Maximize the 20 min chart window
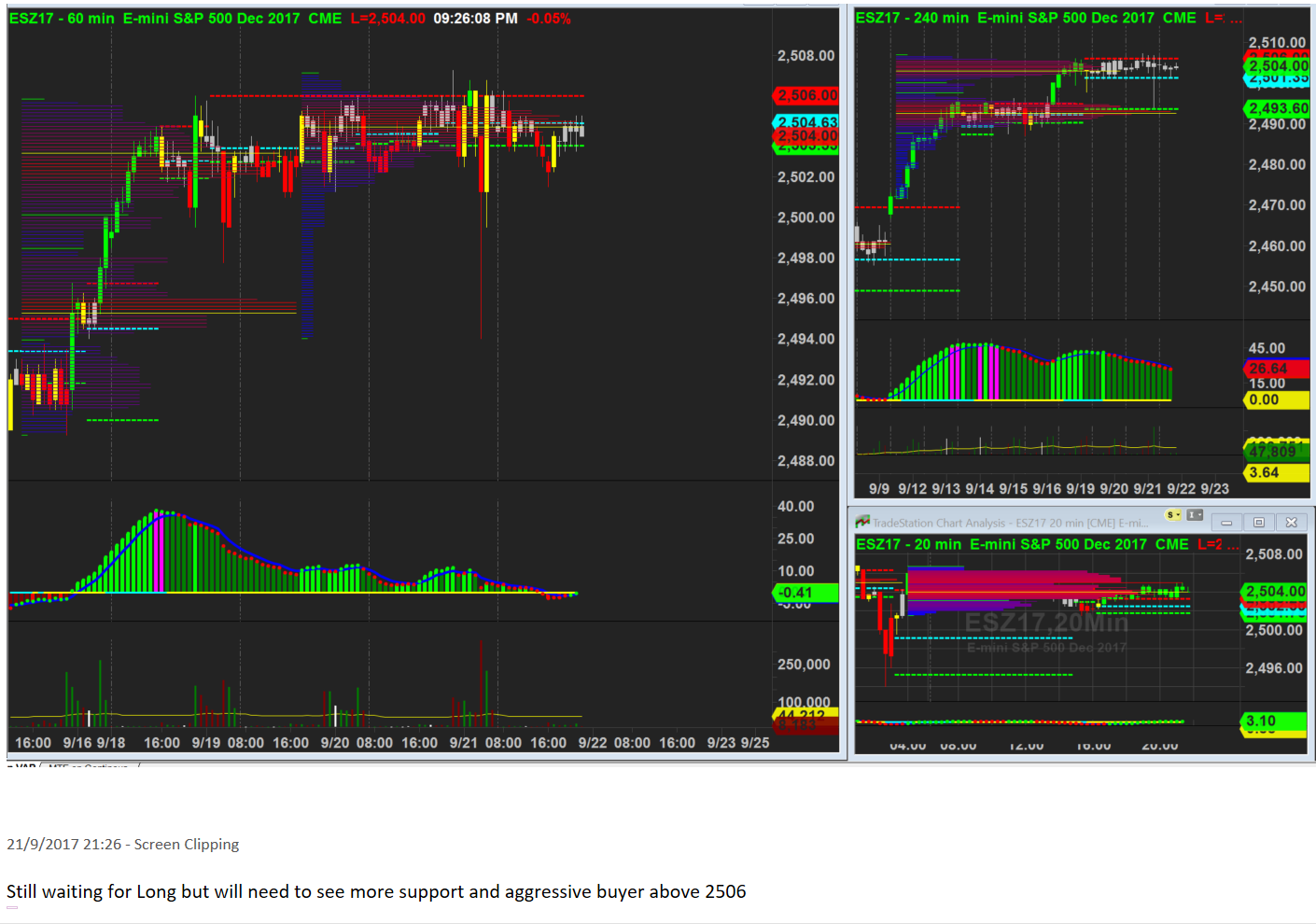 (x=1258, y=523)
